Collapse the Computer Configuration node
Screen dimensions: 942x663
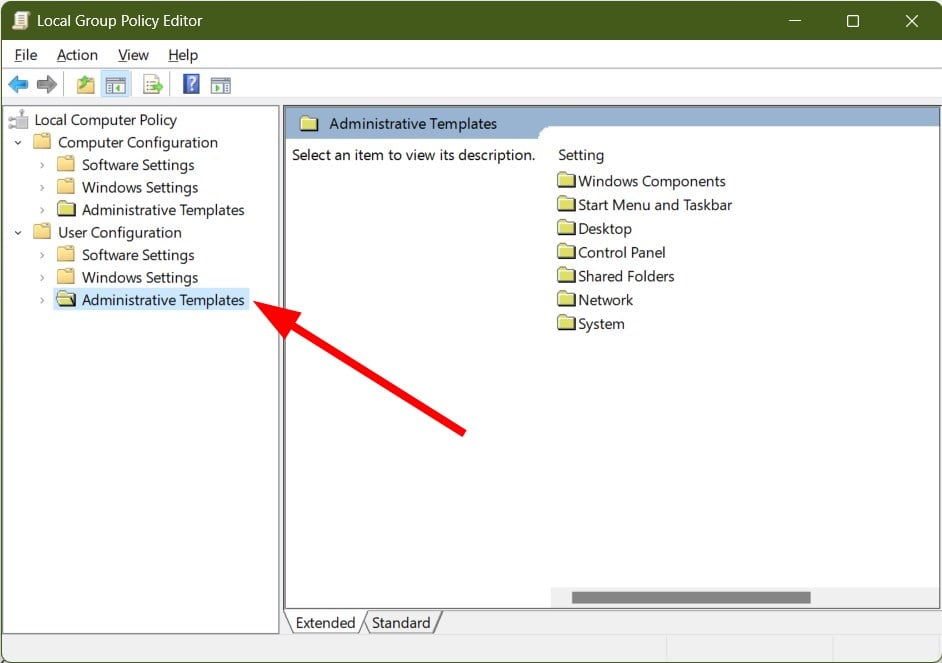18,142
